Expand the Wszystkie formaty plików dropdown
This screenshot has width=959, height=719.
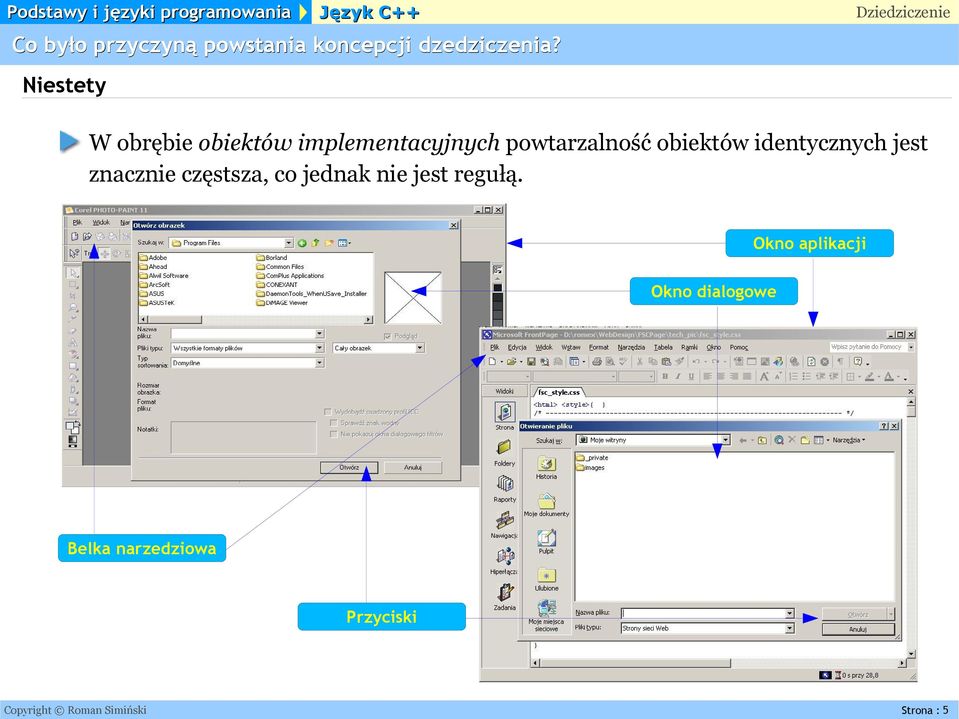tap(320, 348)
